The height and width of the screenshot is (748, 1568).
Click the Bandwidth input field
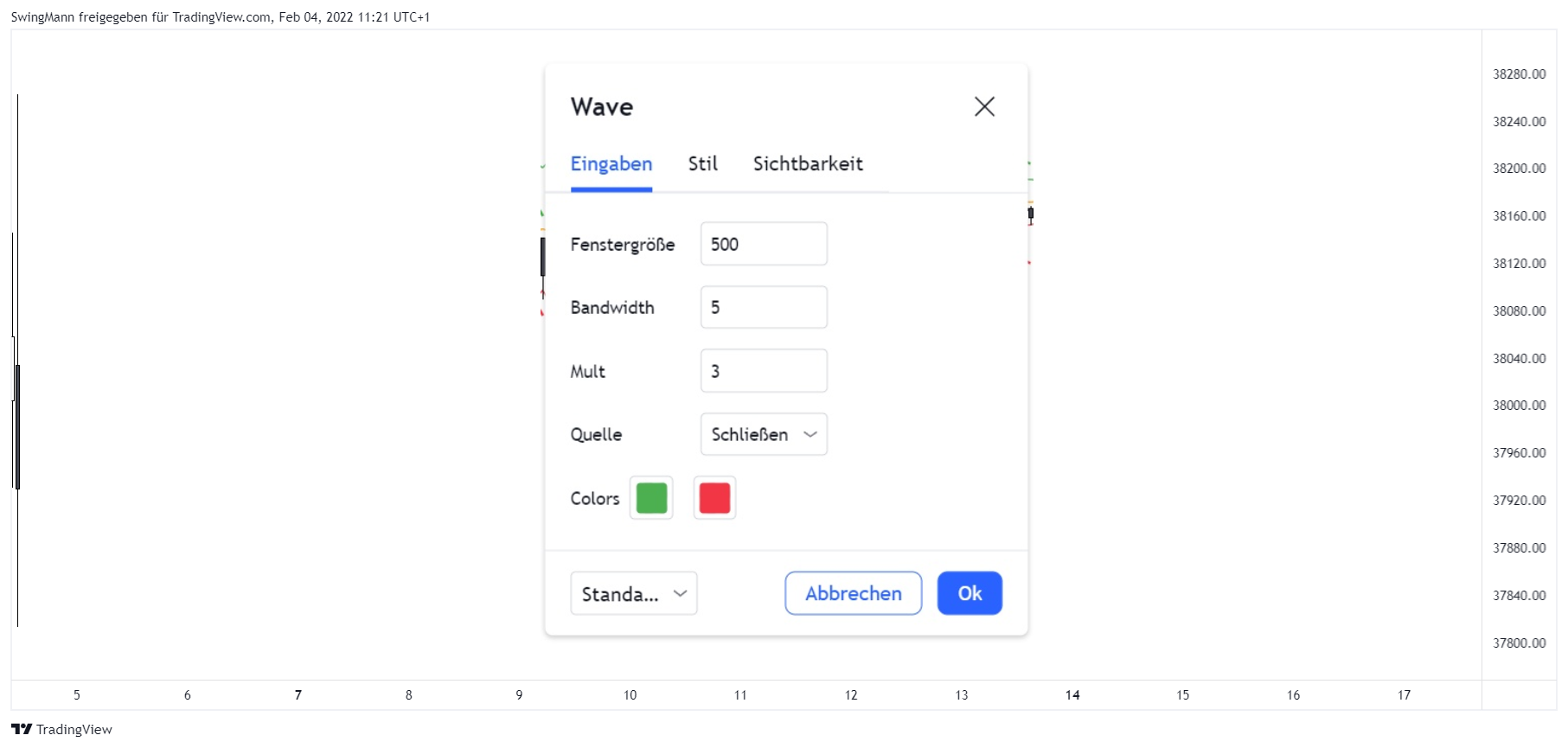[x=764, y=307]
